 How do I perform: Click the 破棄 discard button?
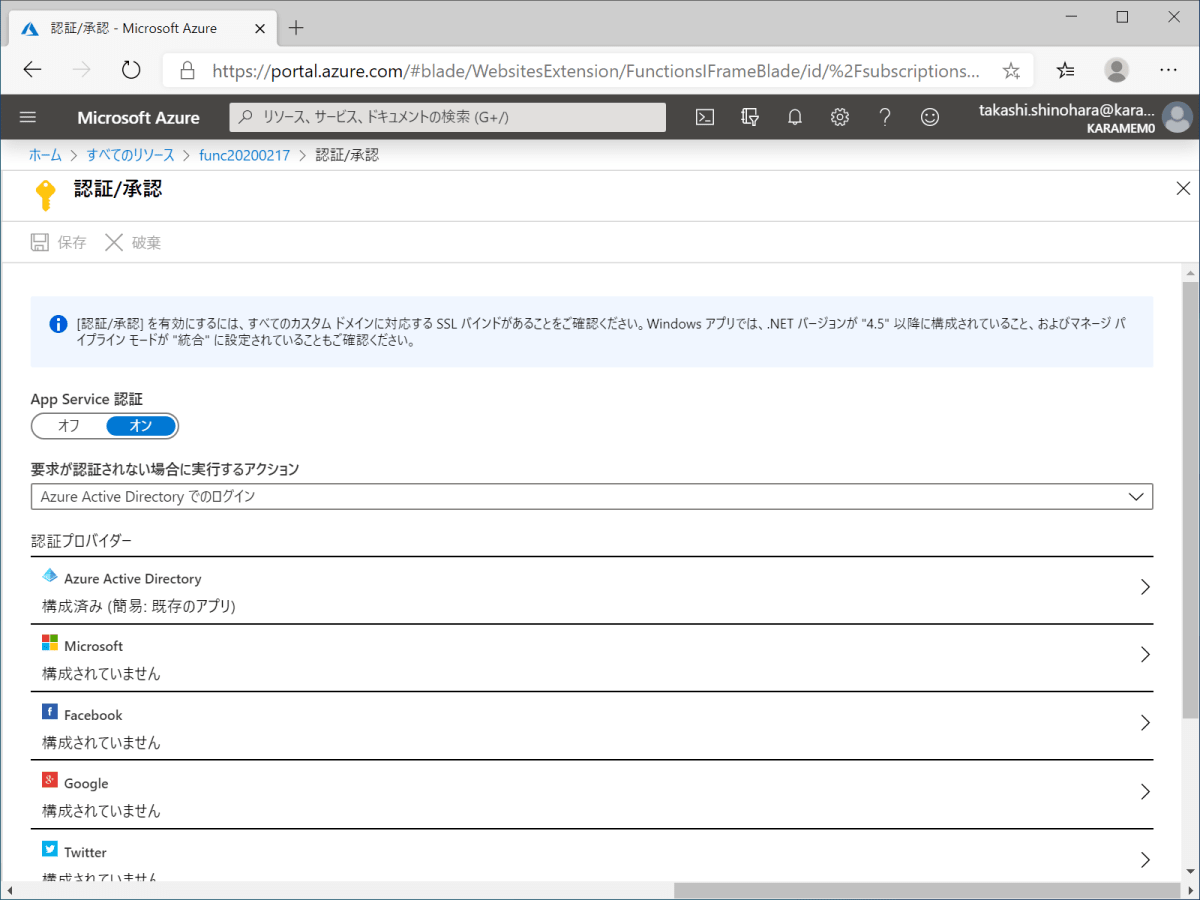pos(133,242)
